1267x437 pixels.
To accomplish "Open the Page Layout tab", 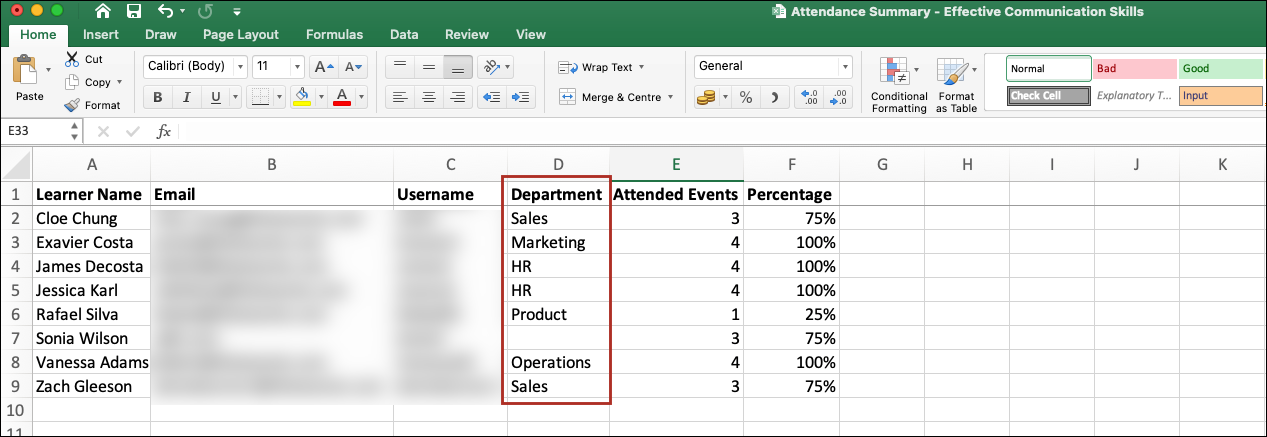I will tap(240, 34).
